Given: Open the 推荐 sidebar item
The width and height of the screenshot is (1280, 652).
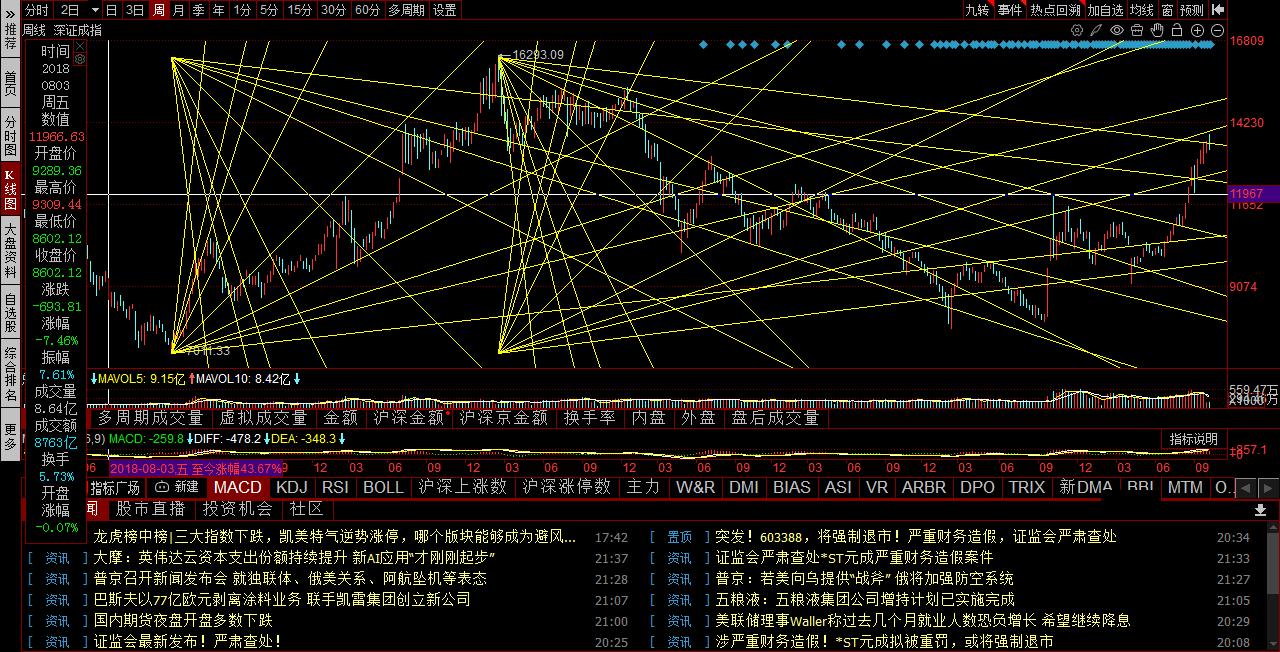Looking at the screenshot, I should [x=10, y=38].
